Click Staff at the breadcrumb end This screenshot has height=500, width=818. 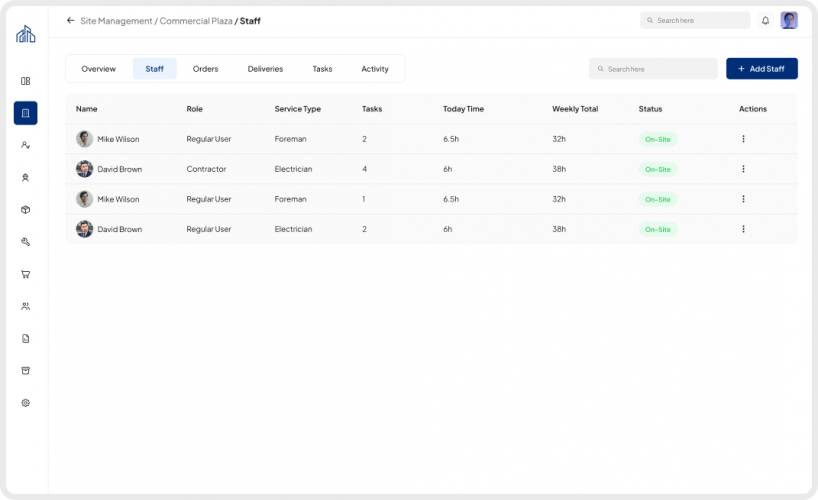point(250,21)
